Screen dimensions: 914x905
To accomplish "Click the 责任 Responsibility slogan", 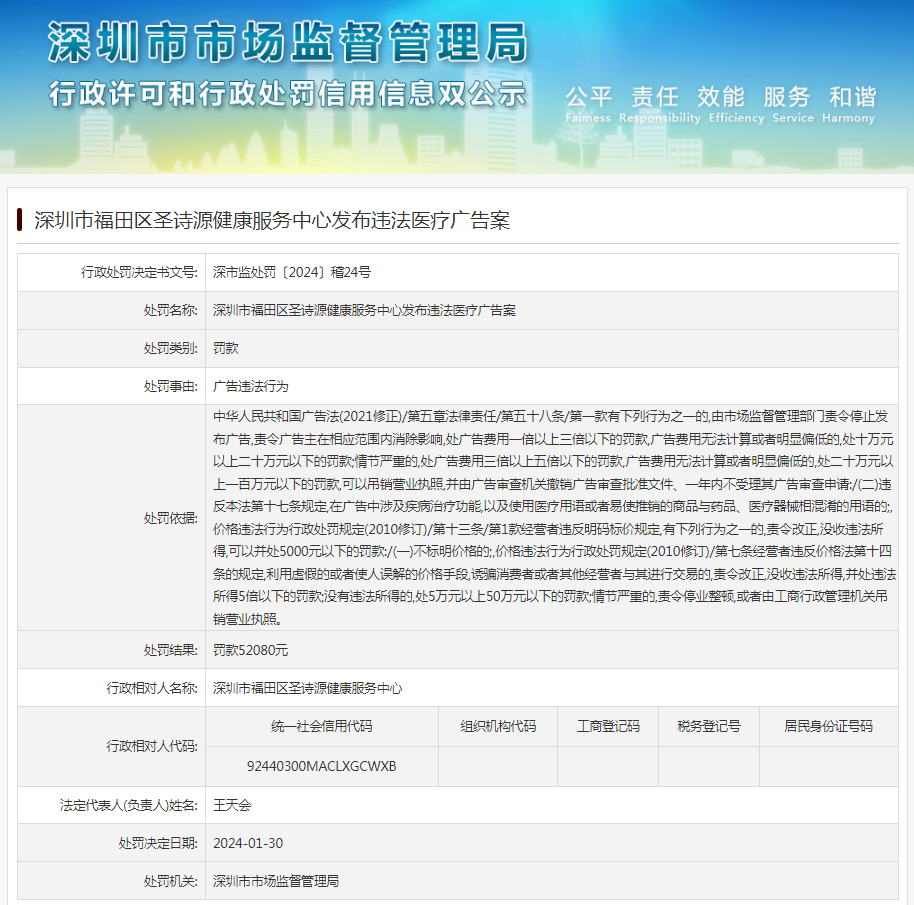I will tap(659, 104).
